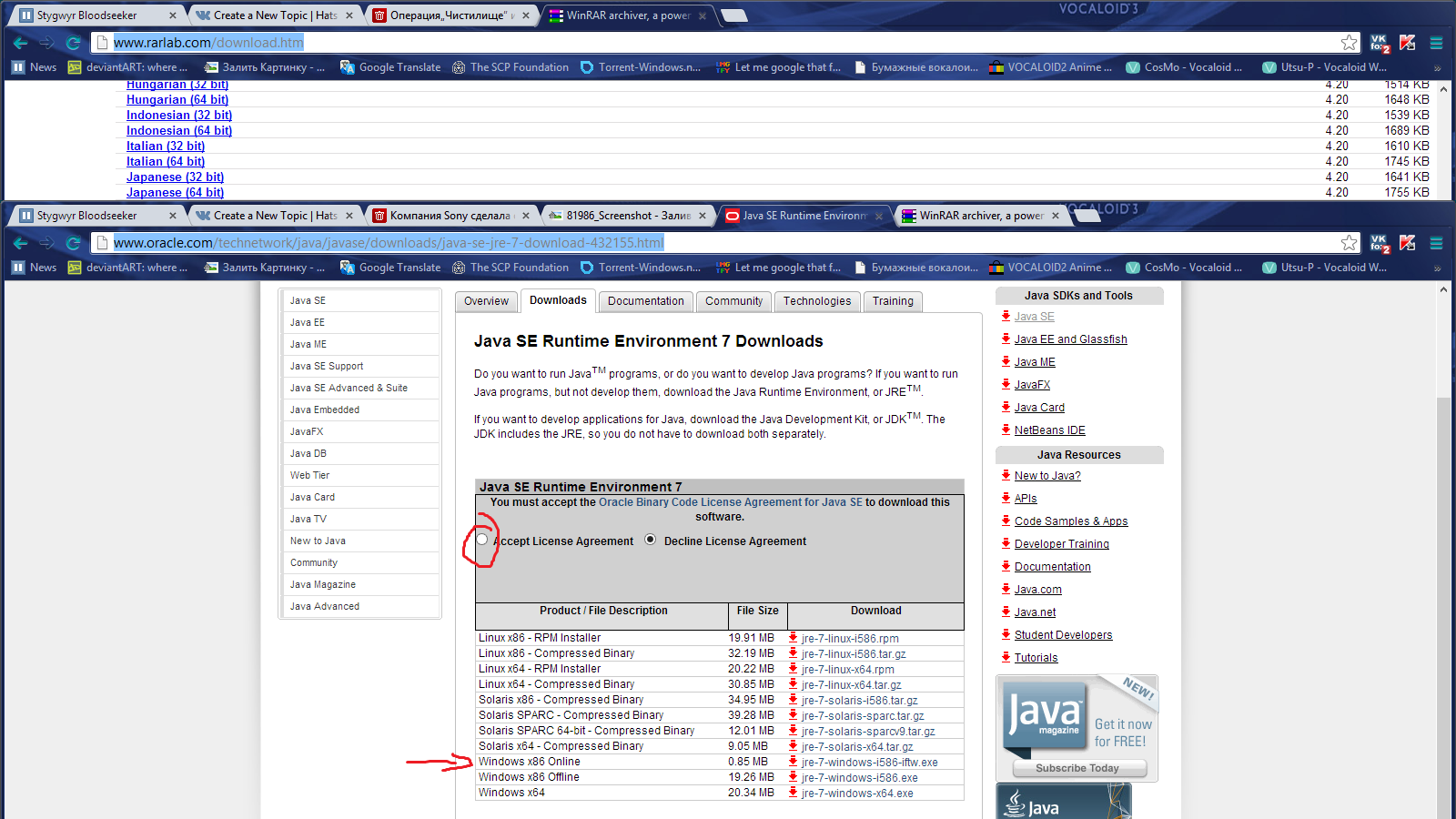Open Kaspersky extension in the Oracle window
1456x819 pixels.
click(x=1408, y=243)
